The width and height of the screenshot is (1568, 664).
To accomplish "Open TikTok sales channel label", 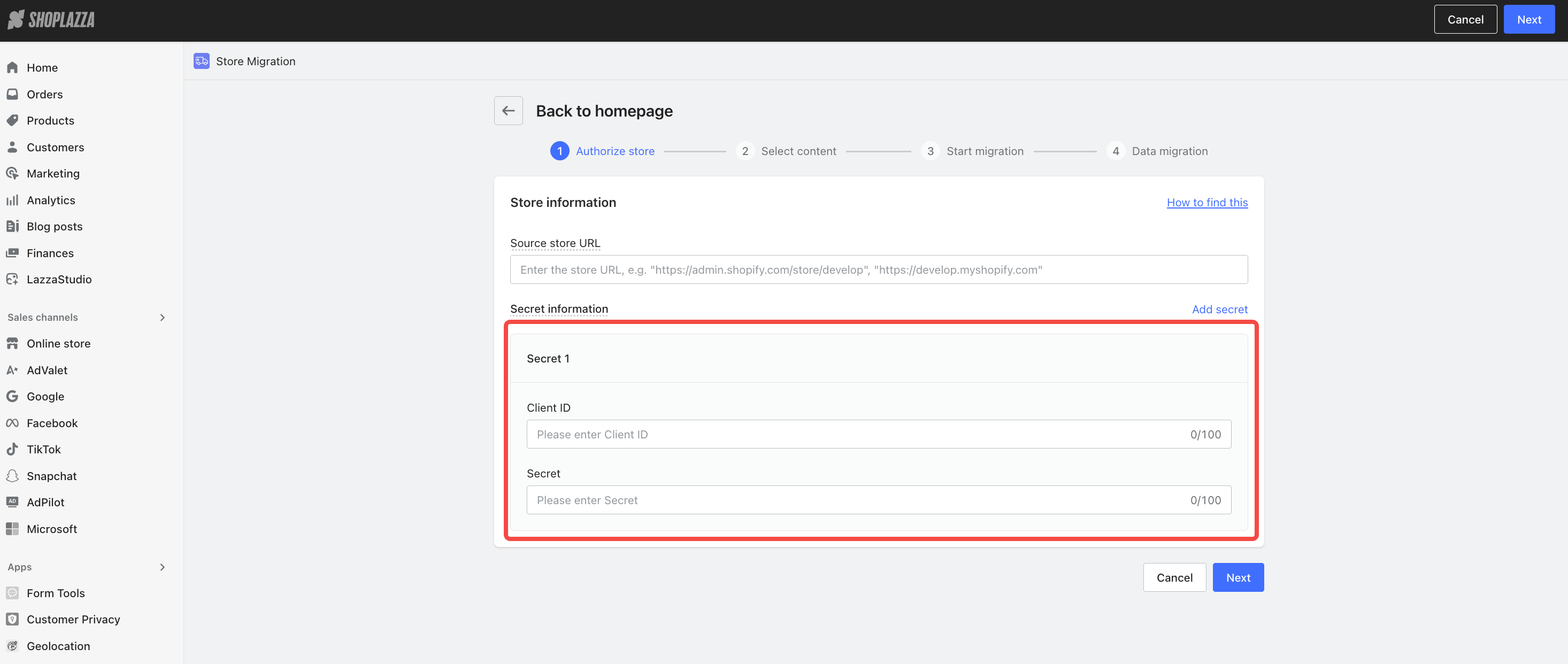I will tap(44, 449).
